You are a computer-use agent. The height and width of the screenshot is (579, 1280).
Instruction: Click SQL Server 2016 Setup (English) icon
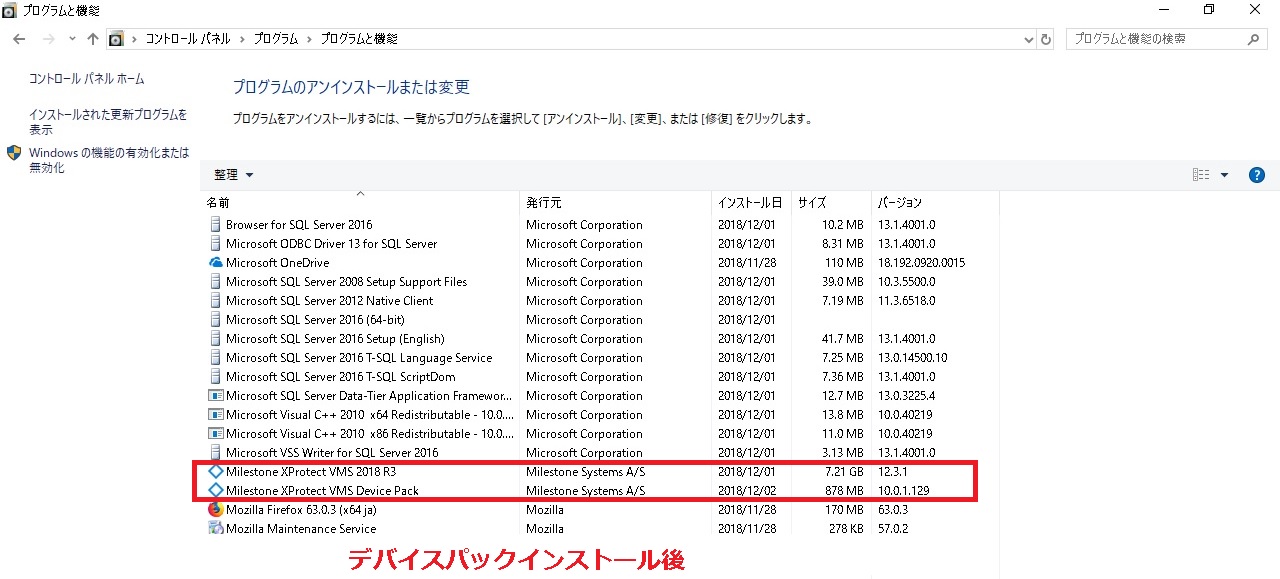215,339
